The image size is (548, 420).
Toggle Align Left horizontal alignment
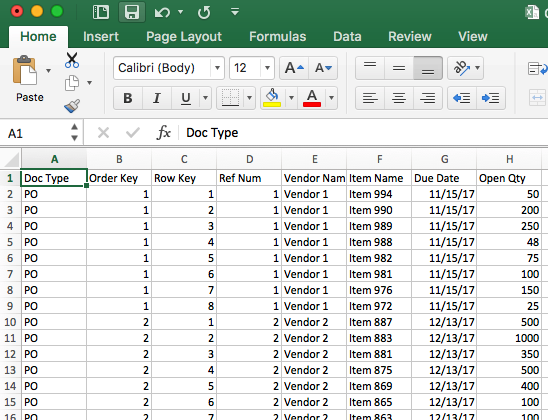click(370, 98)
